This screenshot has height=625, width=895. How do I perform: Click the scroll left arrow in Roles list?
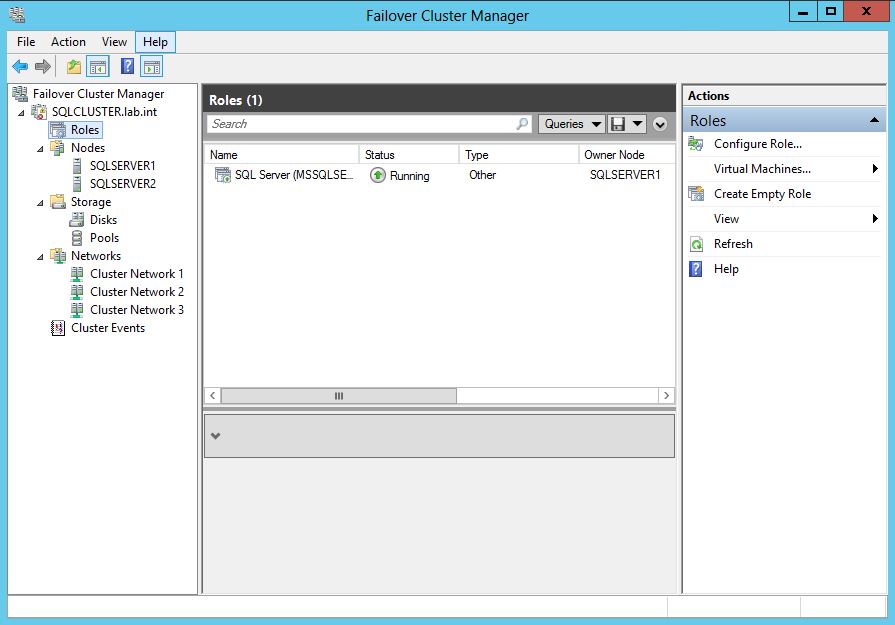tap(212, 396)
